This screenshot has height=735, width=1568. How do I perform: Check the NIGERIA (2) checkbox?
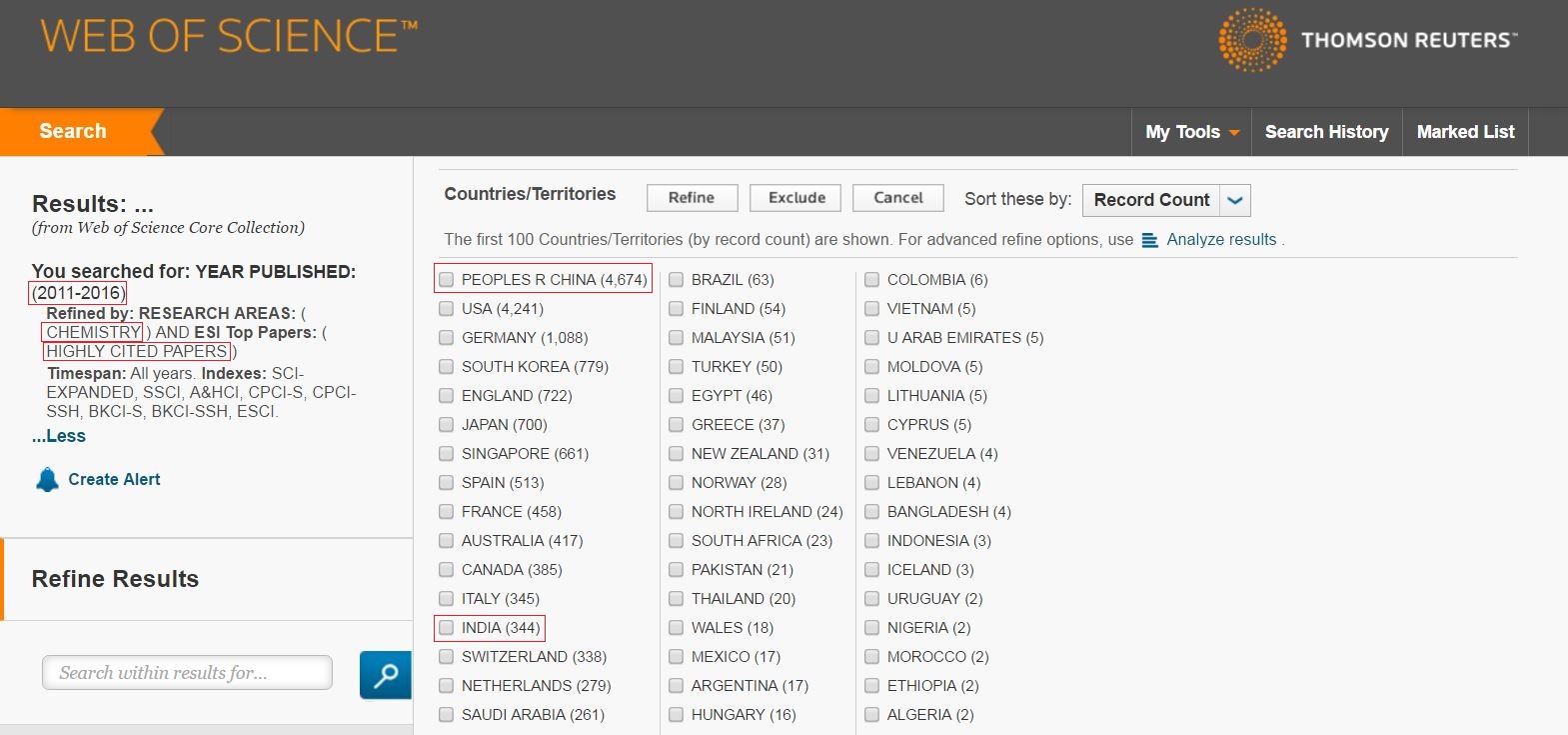point(872,628)
